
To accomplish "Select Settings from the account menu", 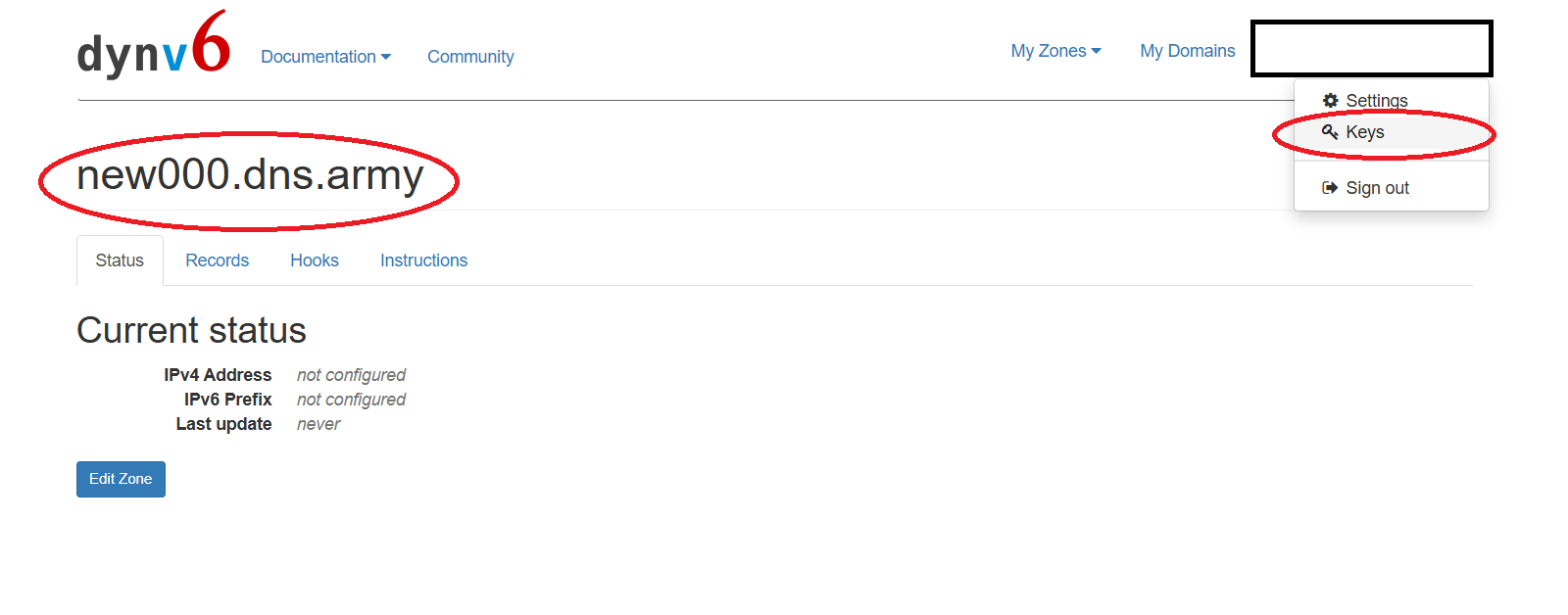I will (x=1376, y=101).
